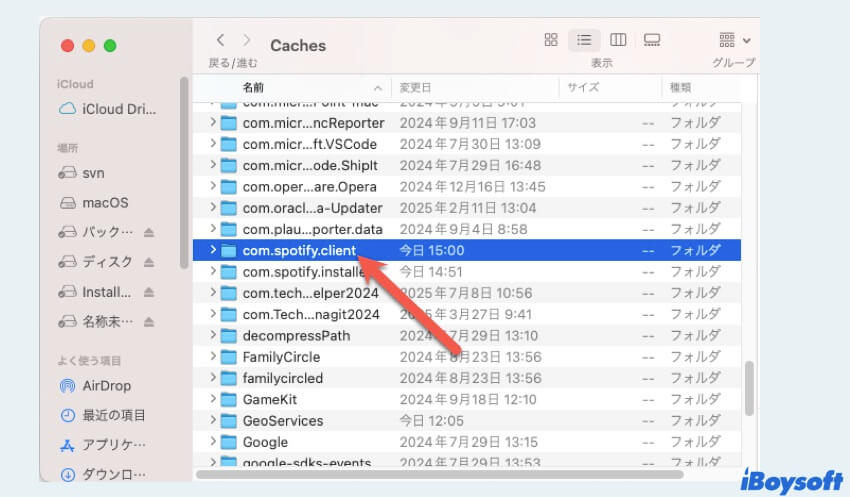850x497 pixels.
Task: Eject the 名称未… volume
Action: tap(149, 322)
